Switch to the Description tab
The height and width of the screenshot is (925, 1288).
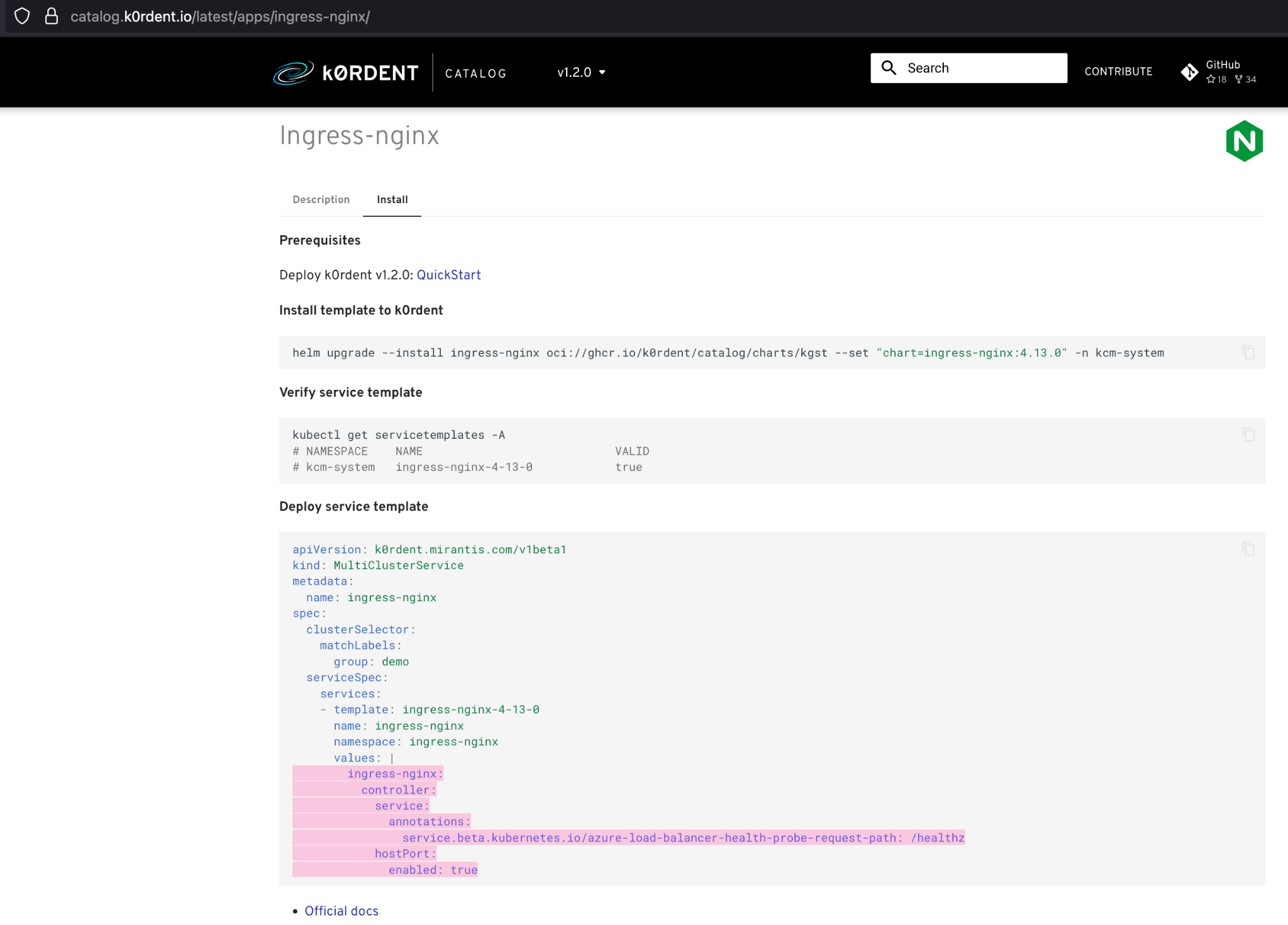(x=321, y=199)
